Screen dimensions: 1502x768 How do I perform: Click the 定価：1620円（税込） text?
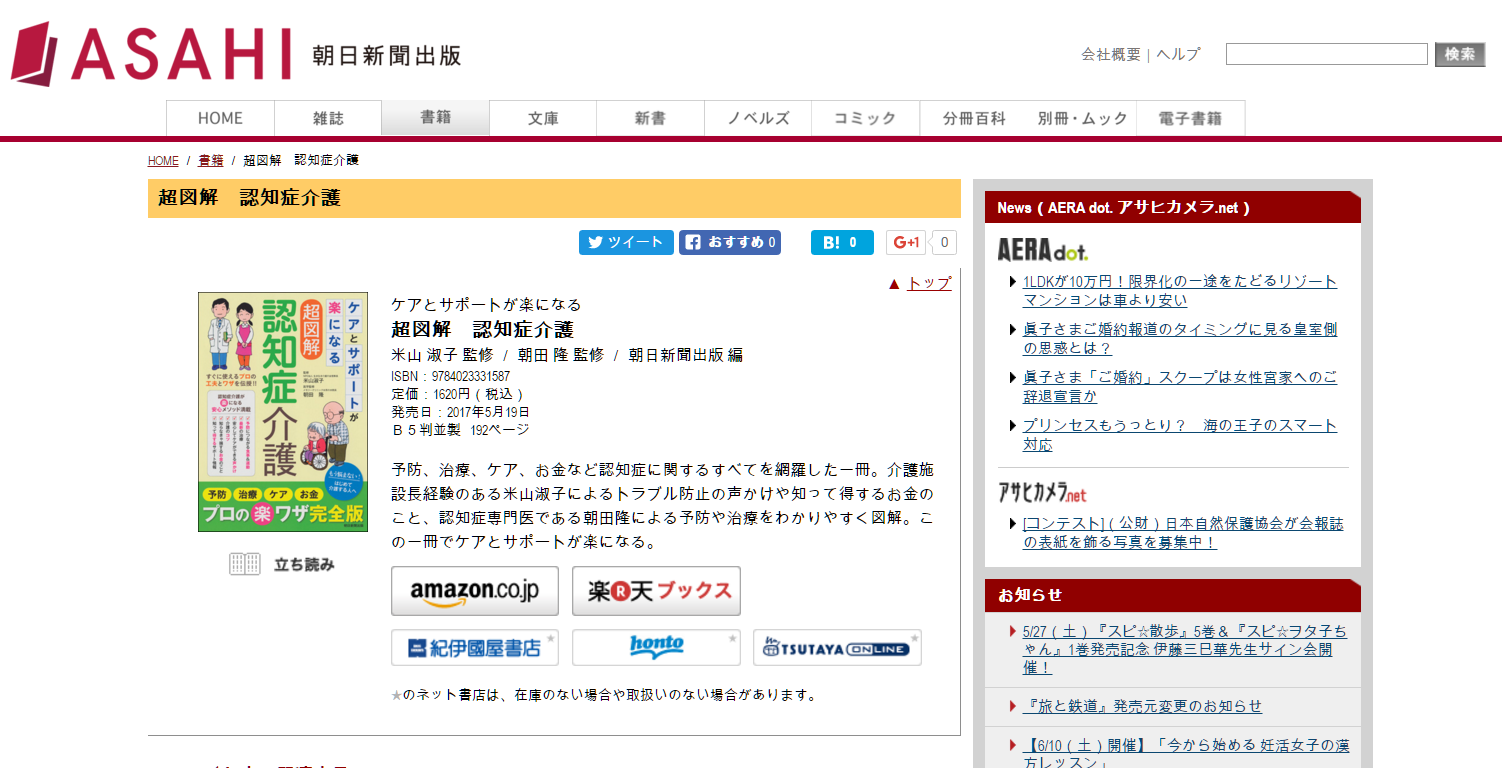coord(458,394)
